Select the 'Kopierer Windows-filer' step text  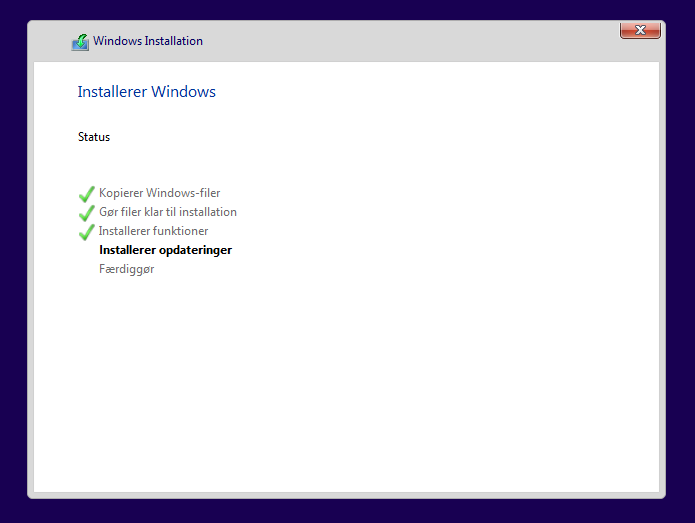[x=160, y=193]
